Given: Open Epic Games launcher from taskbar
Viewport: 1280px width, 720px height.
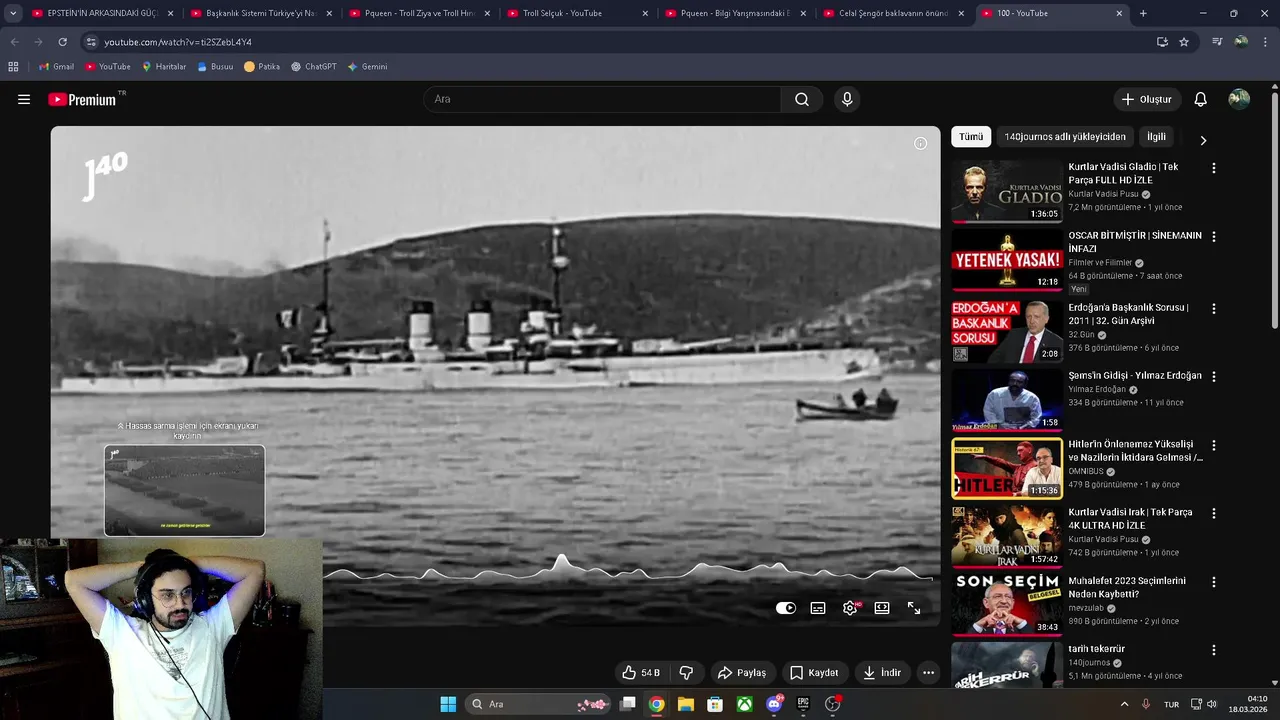Looking at the screenshot, I should 803,704.
